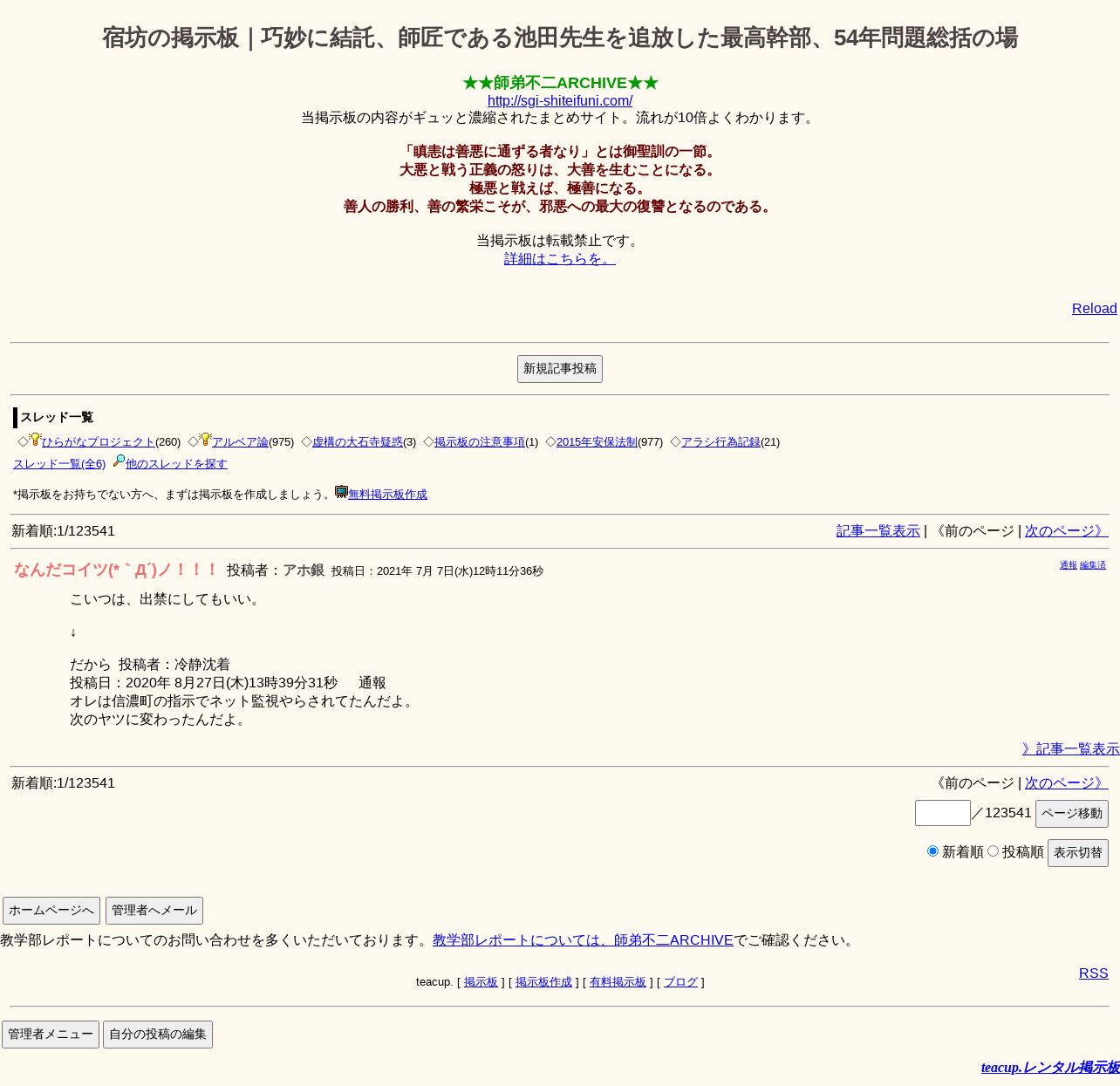Click the quoted line 投稿者：冷静沈着
Screen dimensions: 1120x1086
click(x=174, y=665)
